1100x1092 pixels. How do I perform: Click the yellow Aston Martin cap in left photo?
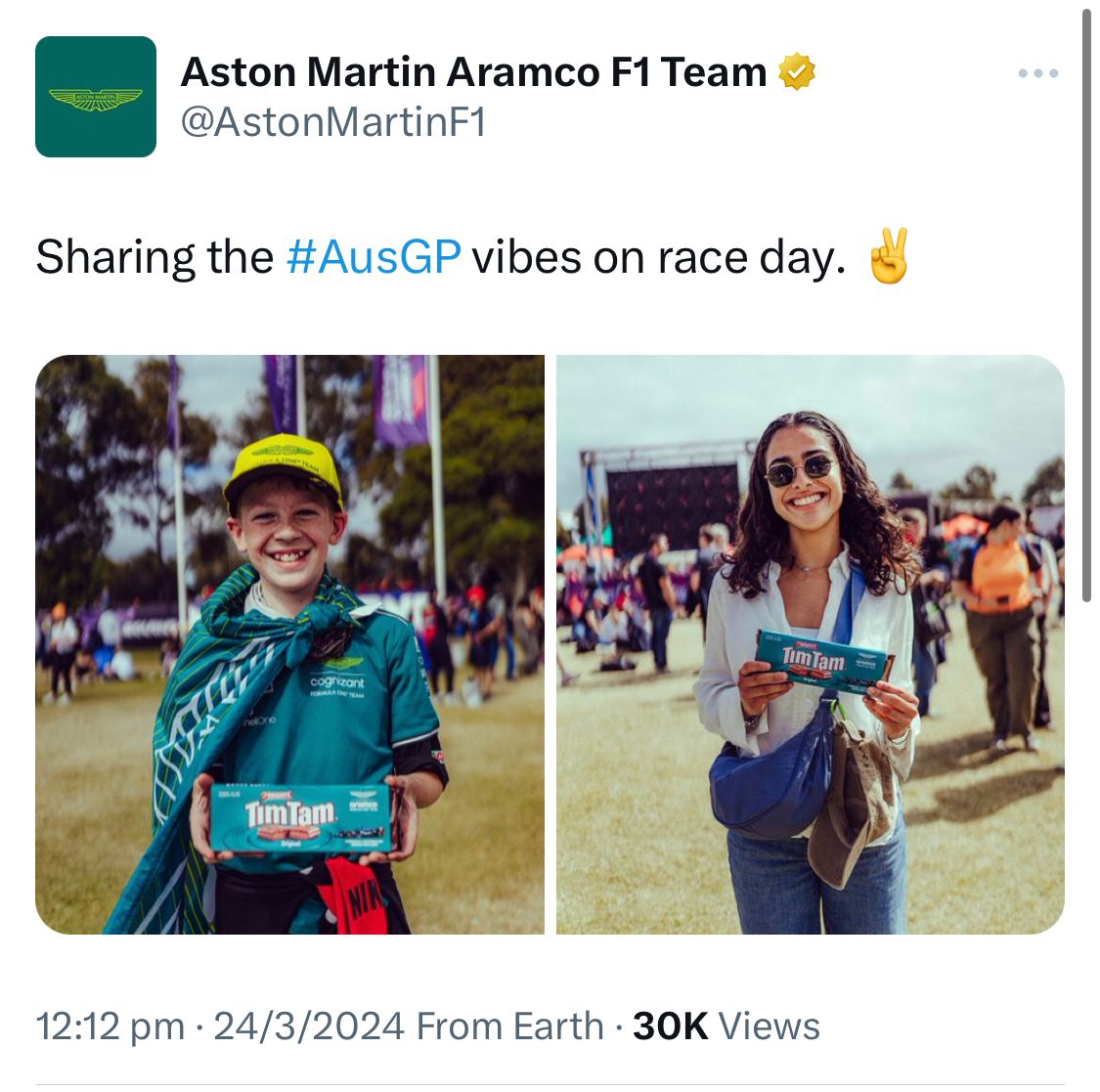283,470
